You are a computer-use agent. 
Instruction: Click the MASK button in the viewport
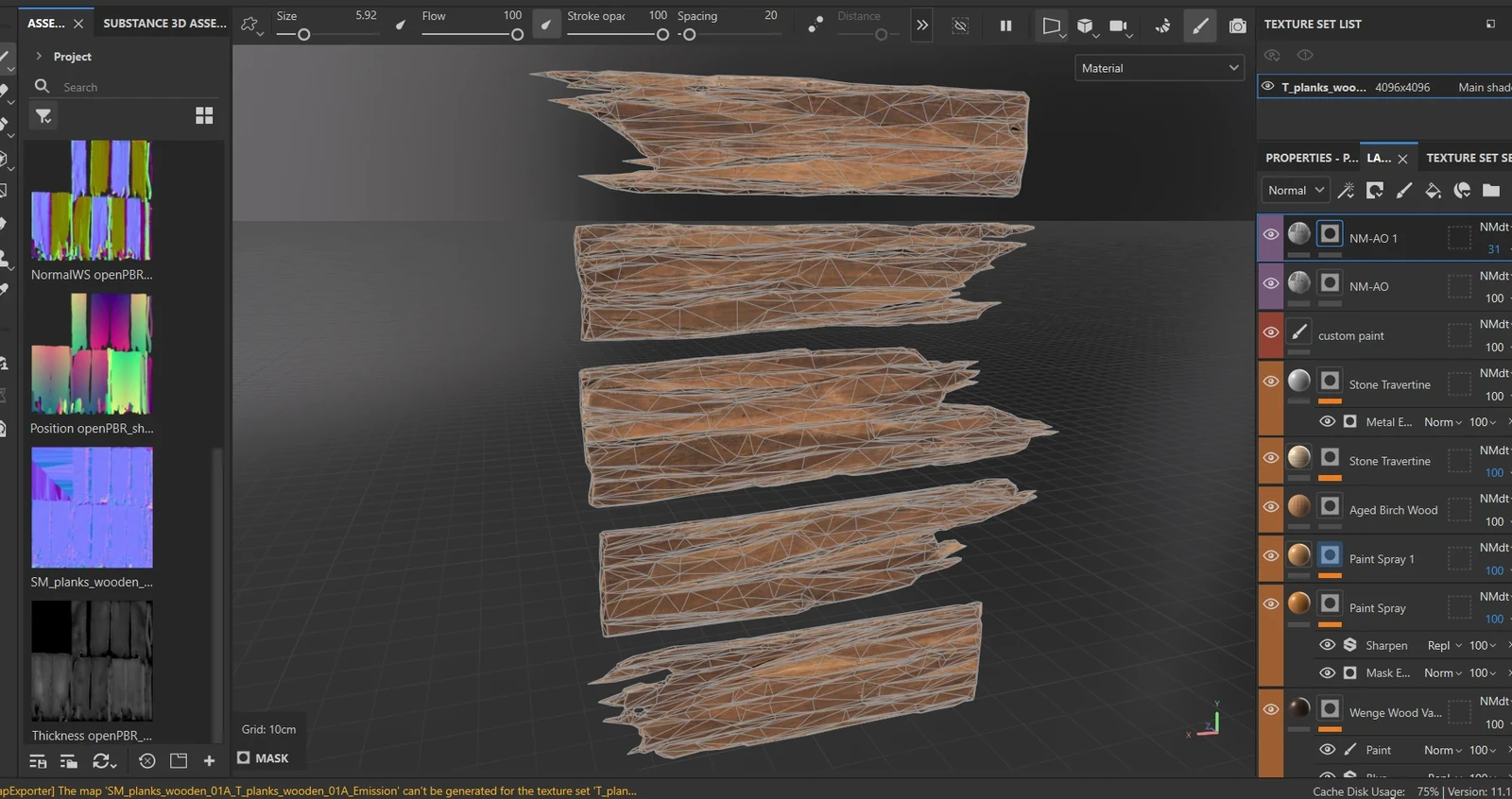pyautogui.click(x=263, y=757)
